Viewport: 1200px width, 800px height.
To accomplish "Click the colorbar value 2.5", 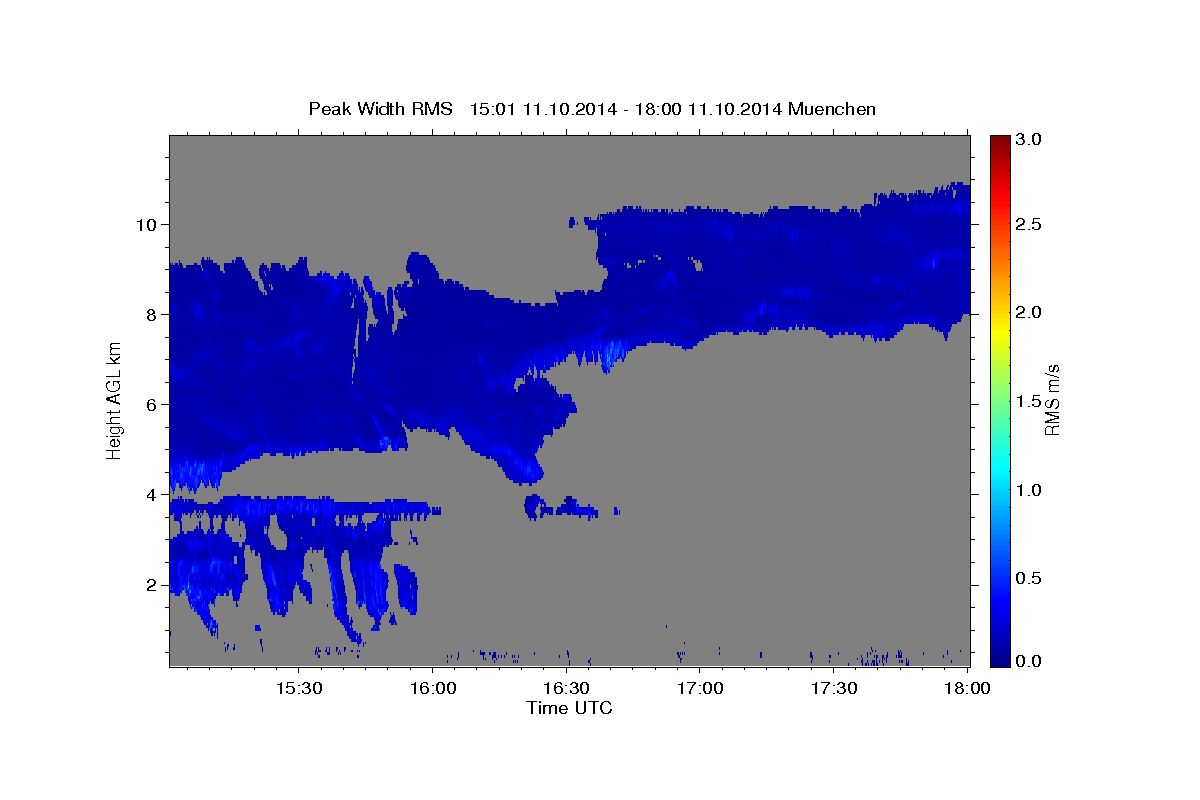I will pos(1030,225).
